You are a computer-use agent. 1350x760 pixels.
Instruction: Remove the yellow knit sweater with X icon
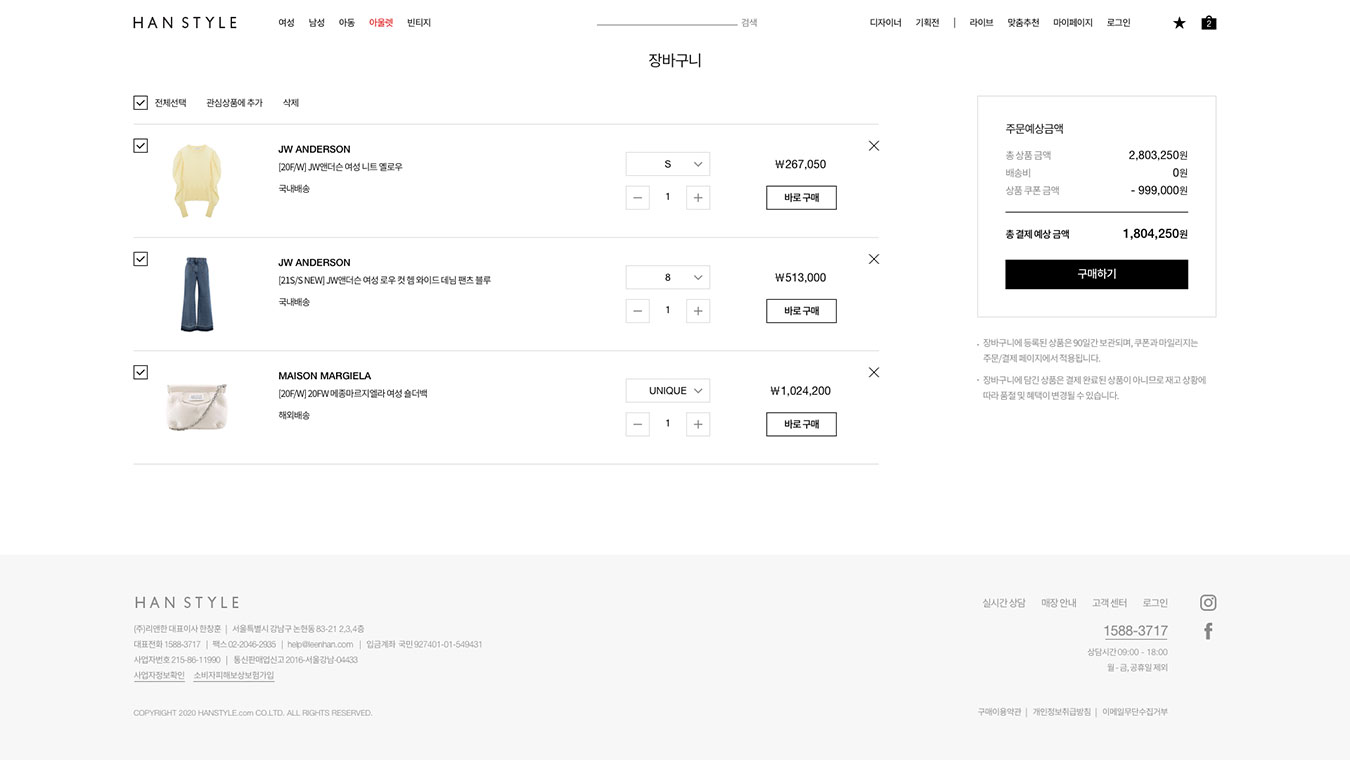874,146
